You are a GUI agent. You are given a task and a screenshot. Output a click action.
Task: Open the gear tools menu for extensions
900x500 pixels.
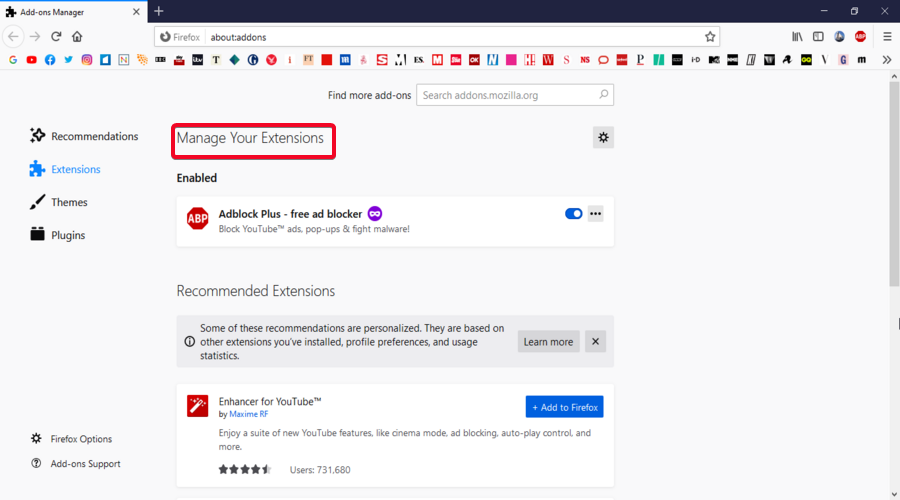[603, 138]
